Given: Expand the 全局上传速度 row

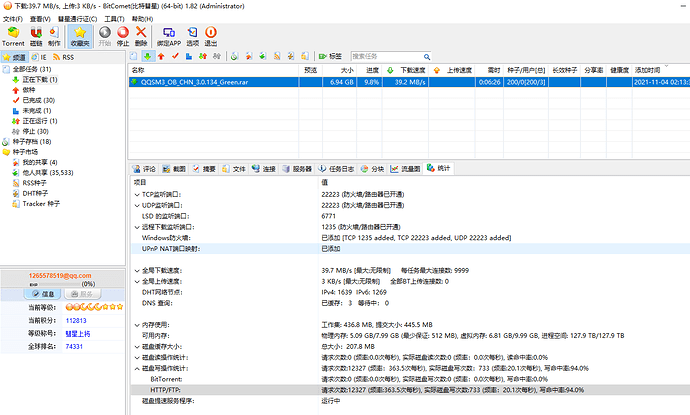Looking at the screenshot, I should pos(137,282).
